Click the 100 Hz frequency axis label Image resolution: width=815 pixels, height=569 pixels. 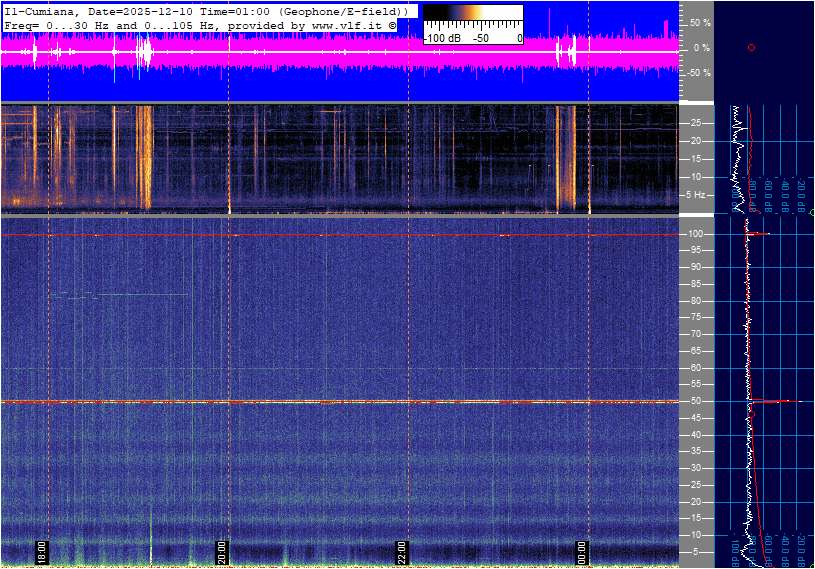696,234
